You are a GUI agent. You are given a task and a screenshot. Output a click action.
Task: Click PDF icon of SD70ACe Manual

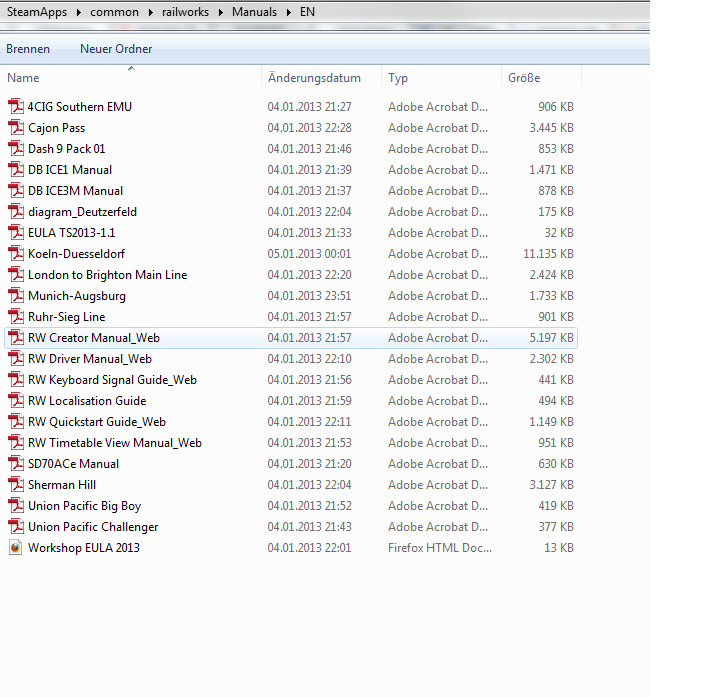pos(16,464)
